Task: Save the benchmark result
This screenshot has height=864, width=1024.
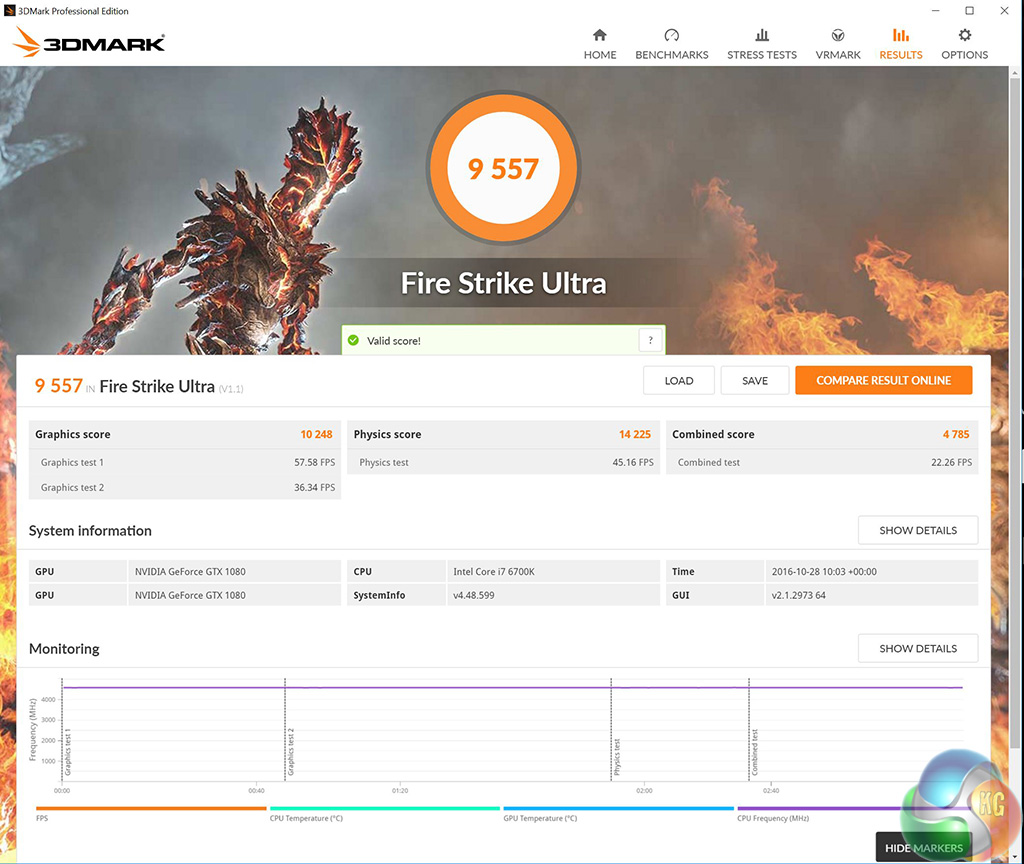Action: click(x=755, y=380)
